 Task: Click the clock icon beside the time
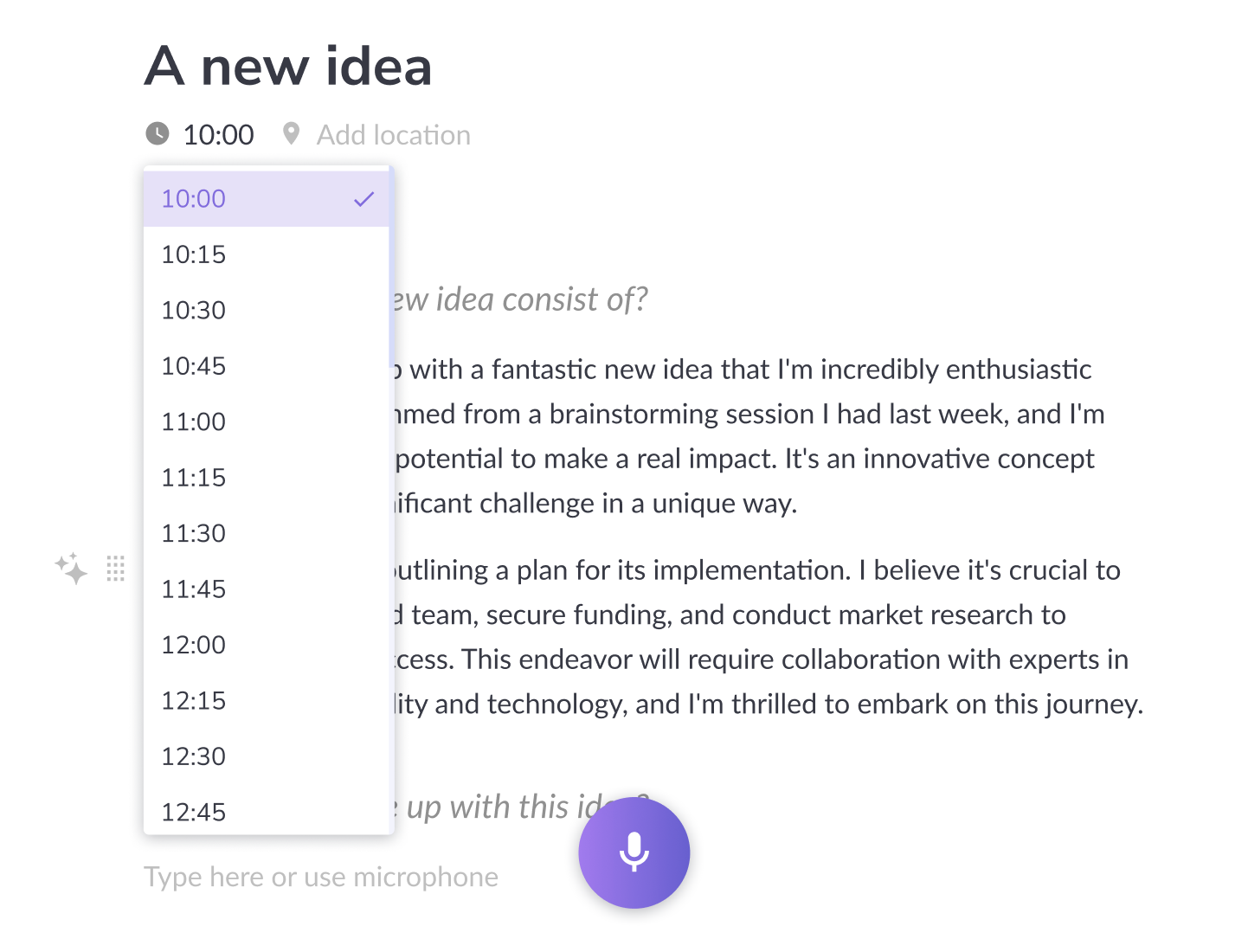(x=158, y=134)
